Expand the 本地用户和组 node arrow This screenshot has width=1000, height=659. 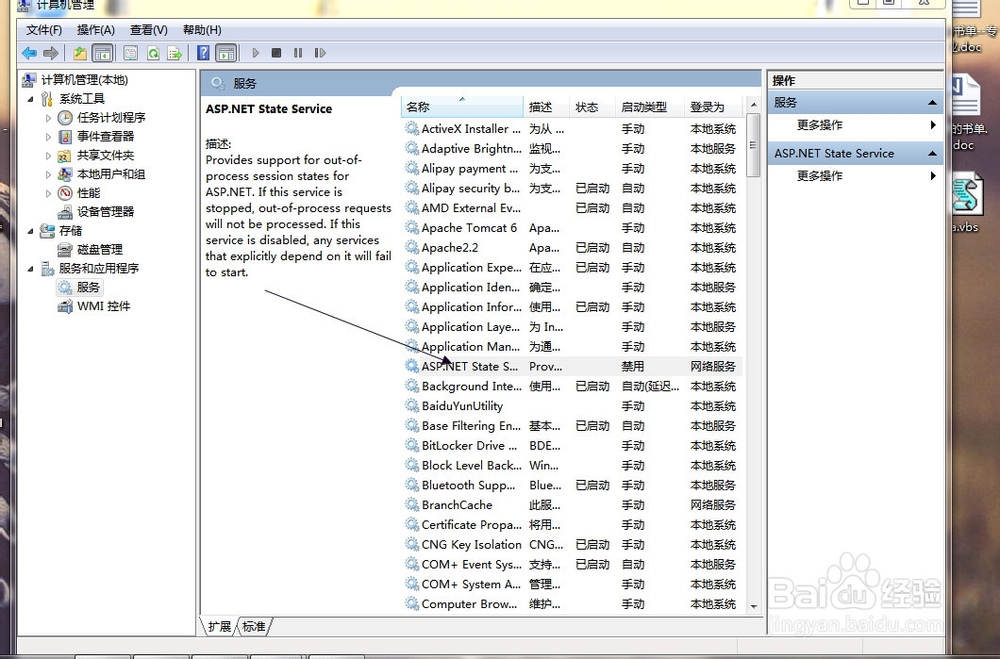(x=48, y=174)
